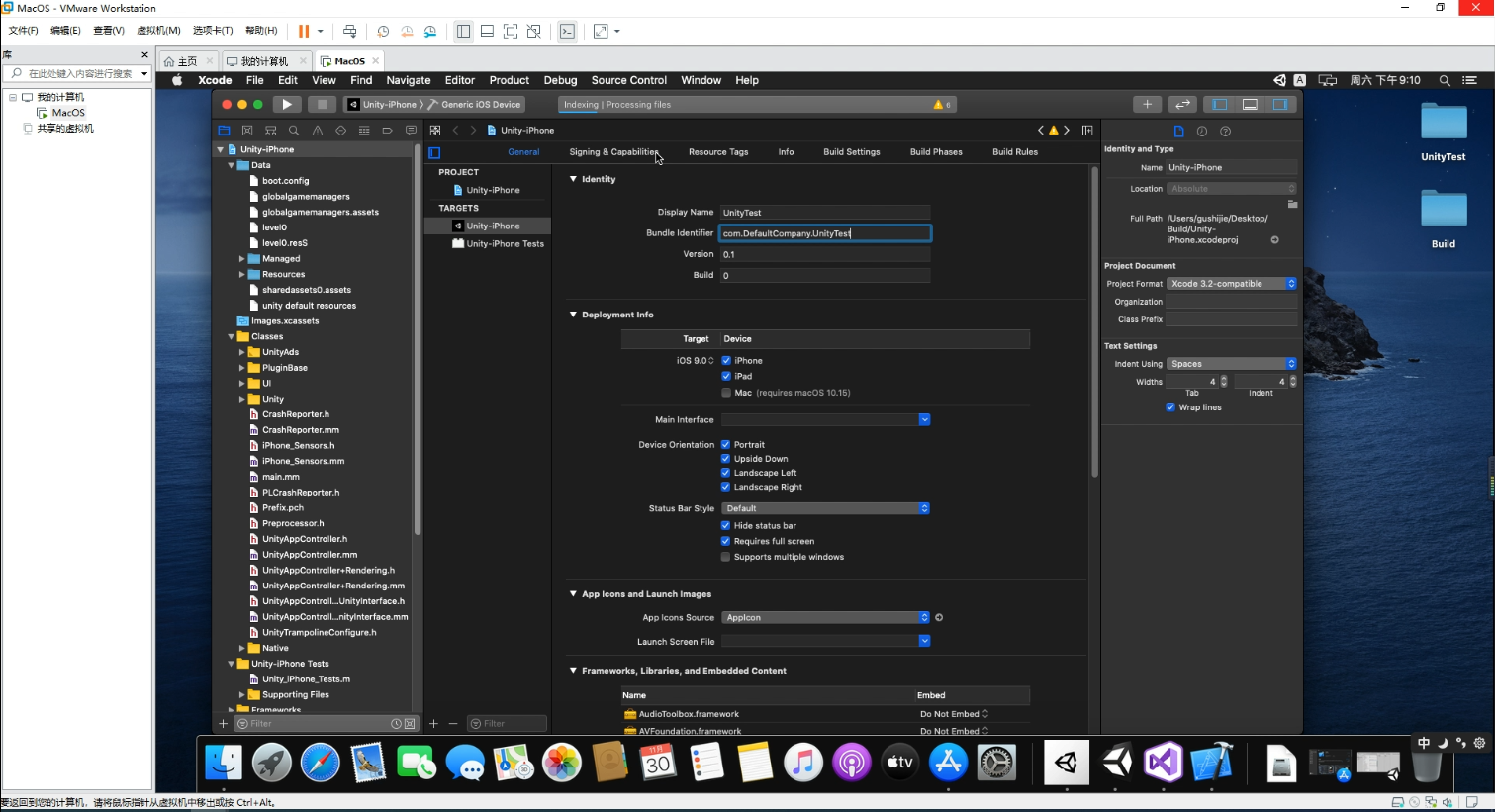This screenshot has height=812, width=1495.
Task: Show the Project navigator folder icon
Action: tap(224, 131)
